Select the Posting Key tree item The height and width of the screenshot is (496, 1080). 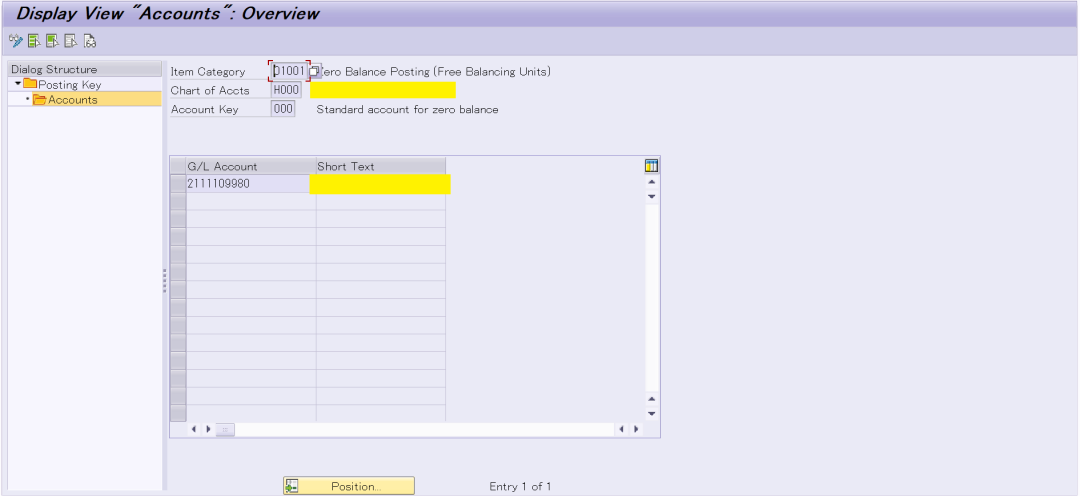click(x=70, y=85)
